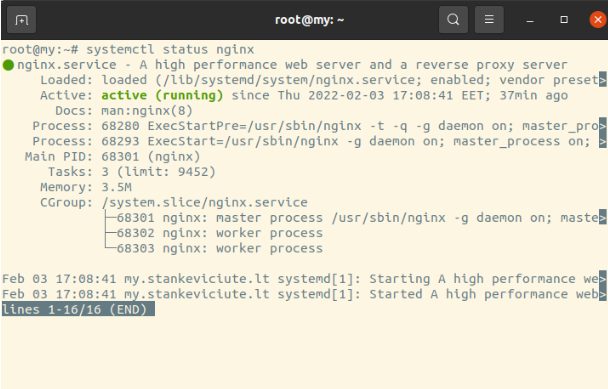Click the active (running) status text
The height and width of the screenshot is (389, 608).
162,95
